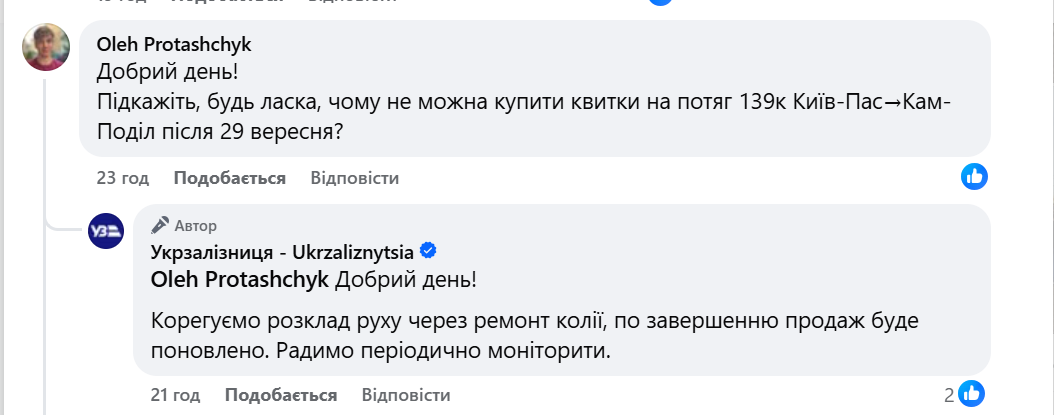Open Oleh Protashchyk's profile picture
The image size is (1054, 415).
[x=46, y=47]
